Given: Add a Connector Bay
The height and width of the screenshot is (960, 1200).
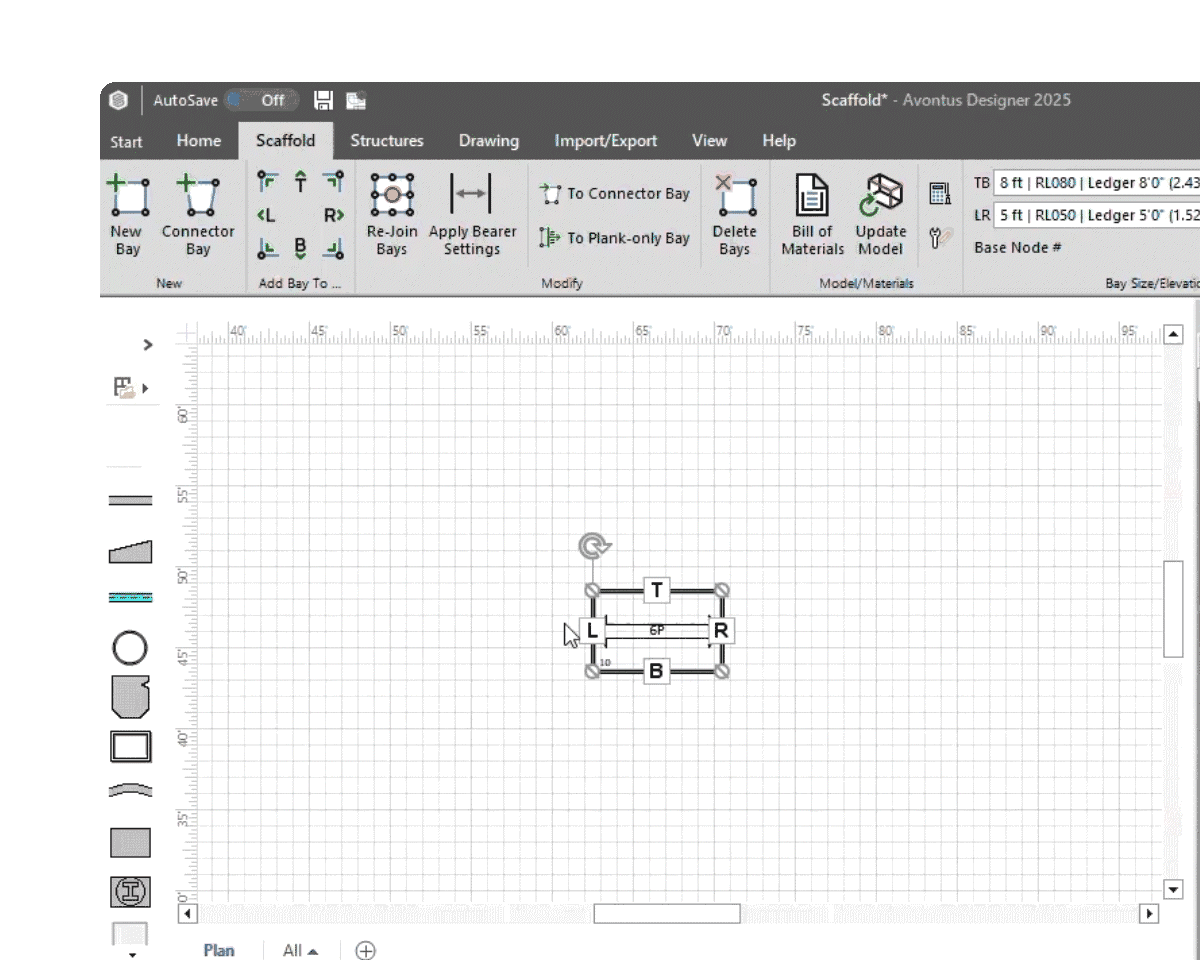Looking at the screenshot, I should click(x=197, y=215).
